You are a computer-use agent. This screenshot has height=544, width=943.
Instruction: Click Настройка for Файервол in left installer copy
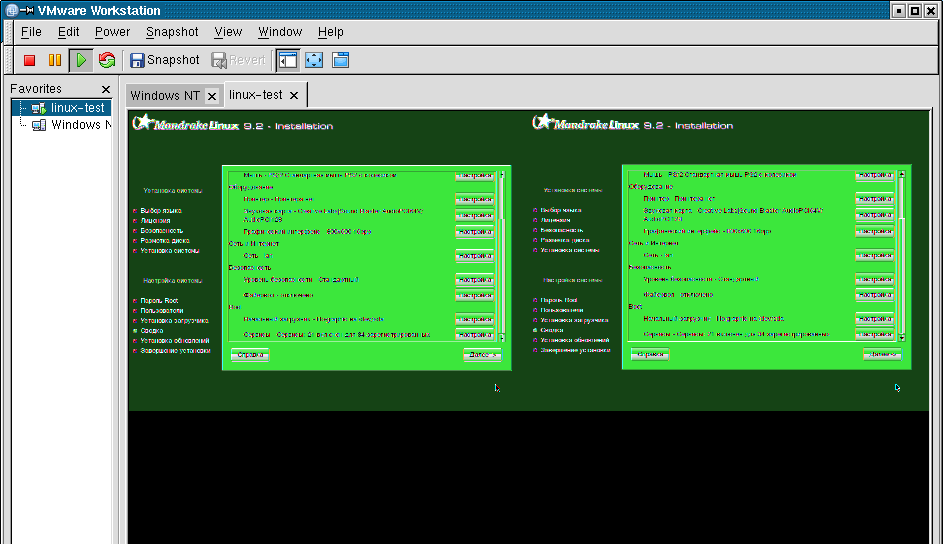tap(475, 295)
